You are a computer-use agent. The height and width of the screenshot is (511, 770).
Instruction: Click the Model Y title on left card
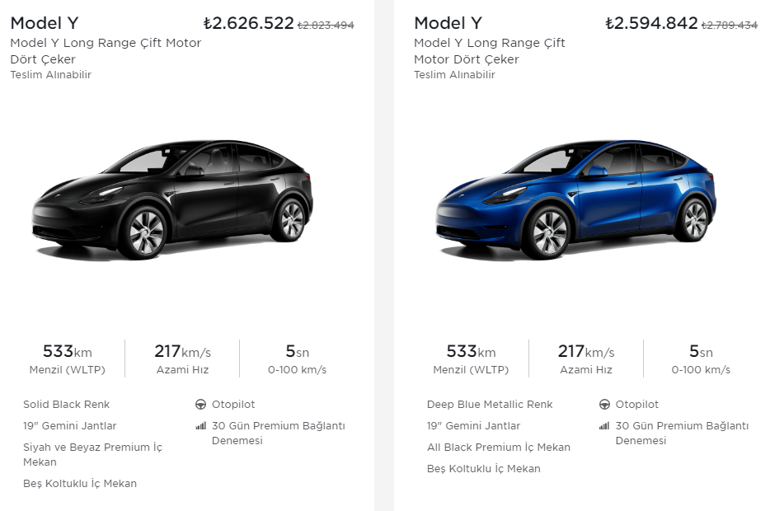tap(44, 23)
